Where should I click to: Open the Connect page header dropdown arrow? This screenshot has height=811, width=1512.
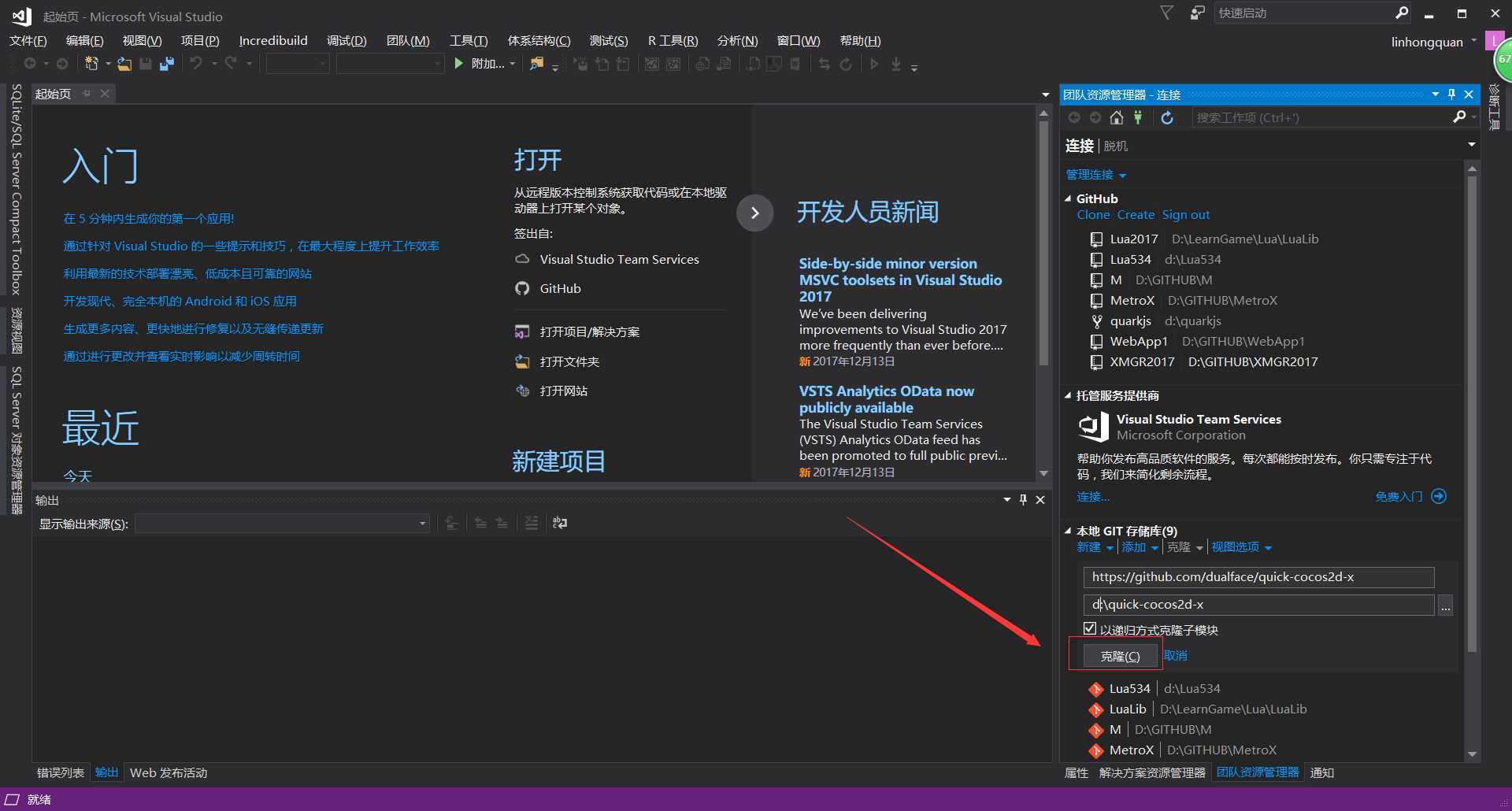pos(1471,145)
